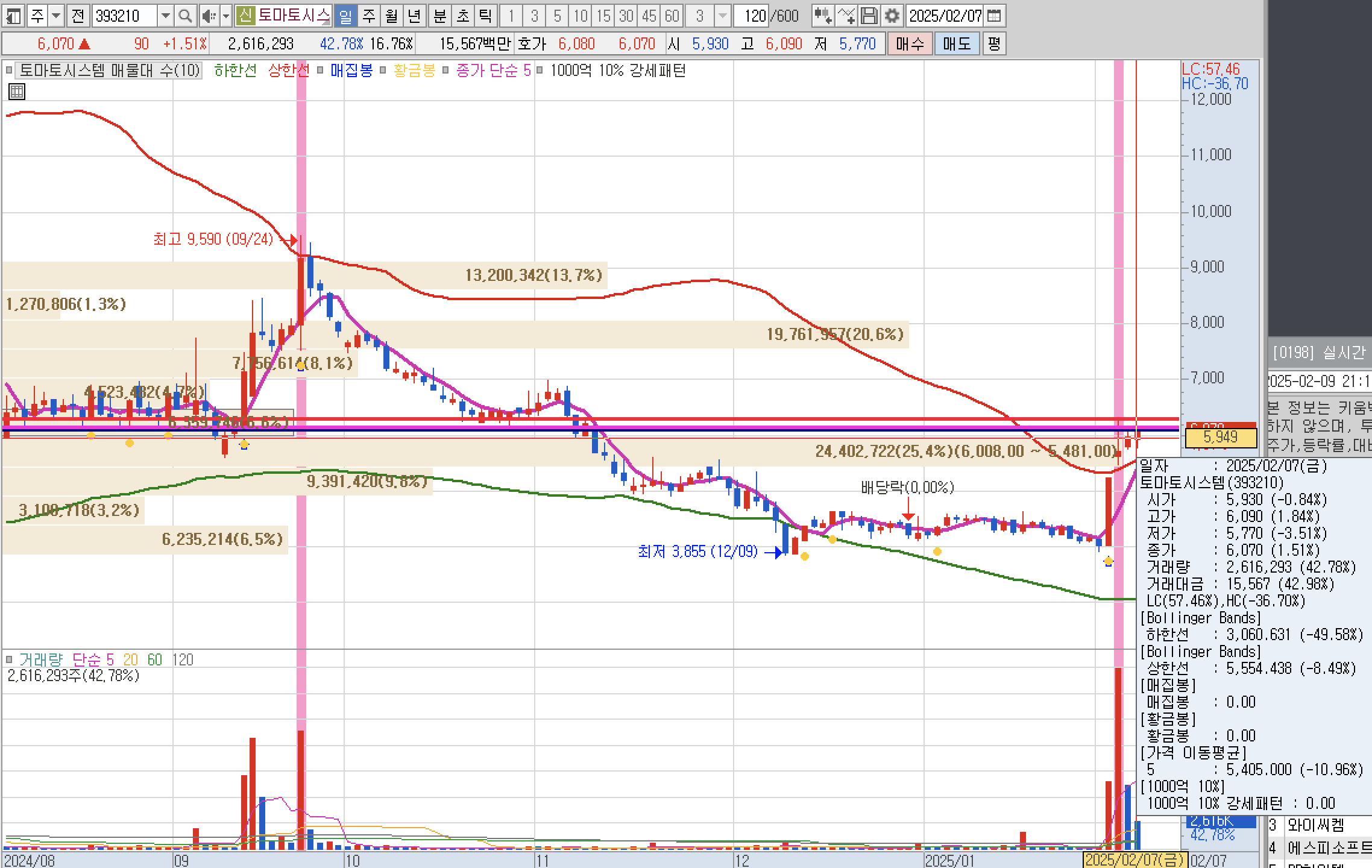Image resolution: width=1372 pixels, height=868 pixels.
Task: Switch to the weekly 주 chart period
Action: [368, 16]
